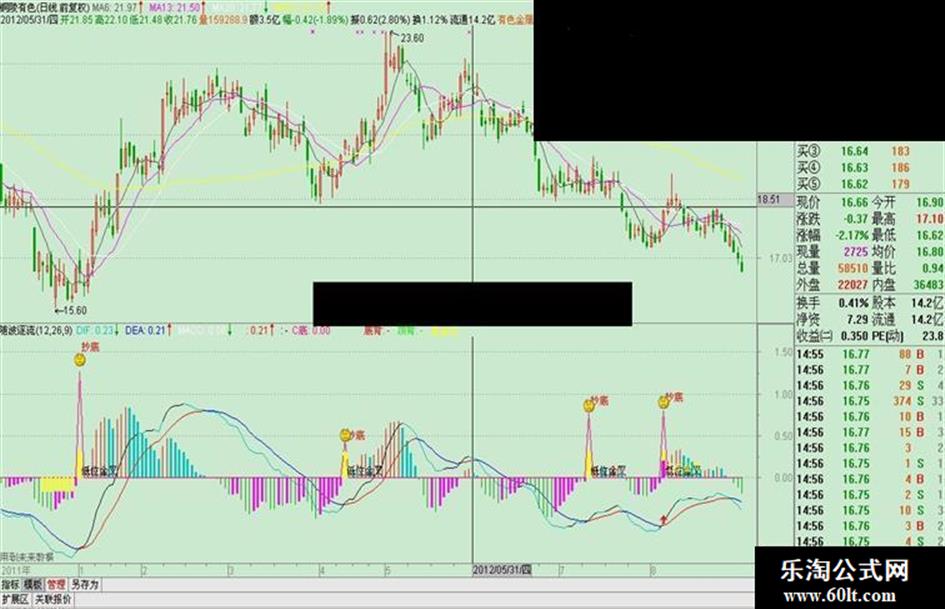Click the MA6: 21.97 readout

point(115,8)
